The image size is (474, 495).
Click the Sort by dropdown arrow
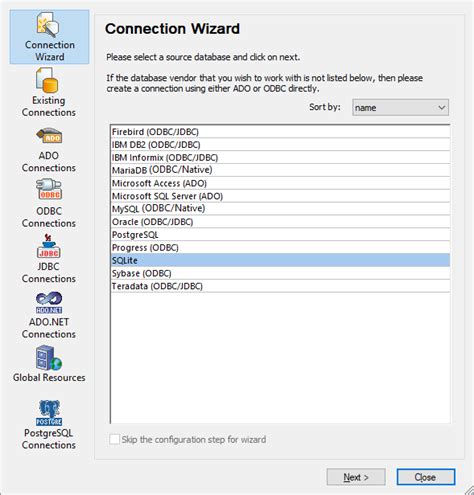[441, 108]
